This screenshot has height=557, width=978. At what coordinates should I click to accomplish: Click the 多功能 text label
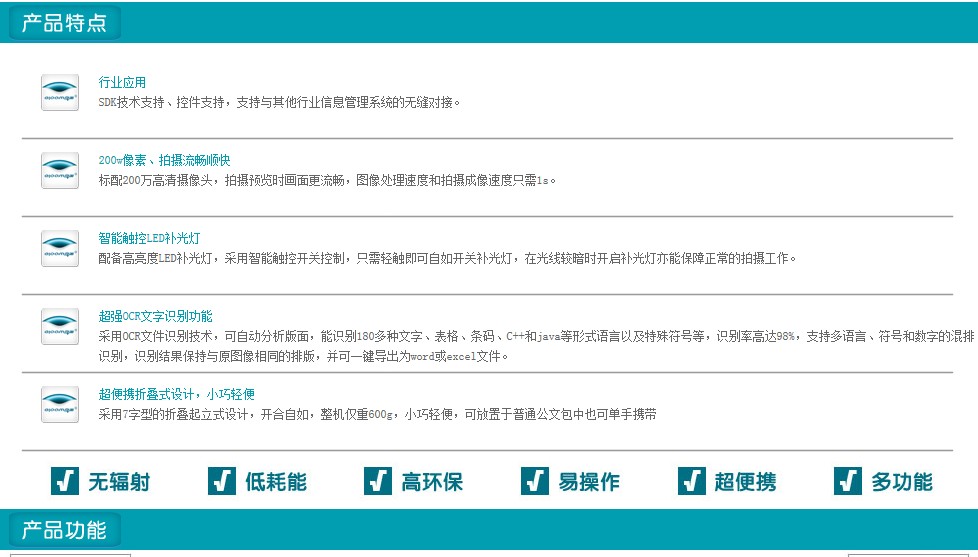[x=902, y=482]
